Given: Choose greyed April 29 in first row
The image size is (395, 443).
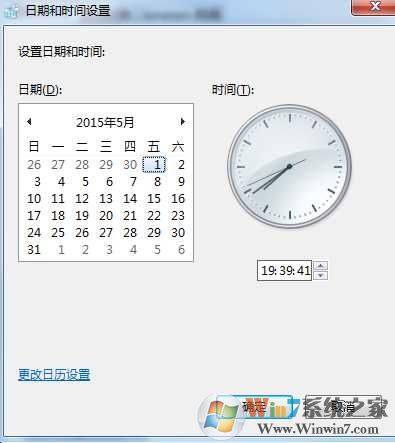Looking at the screenshot, I should click(106, 164).
